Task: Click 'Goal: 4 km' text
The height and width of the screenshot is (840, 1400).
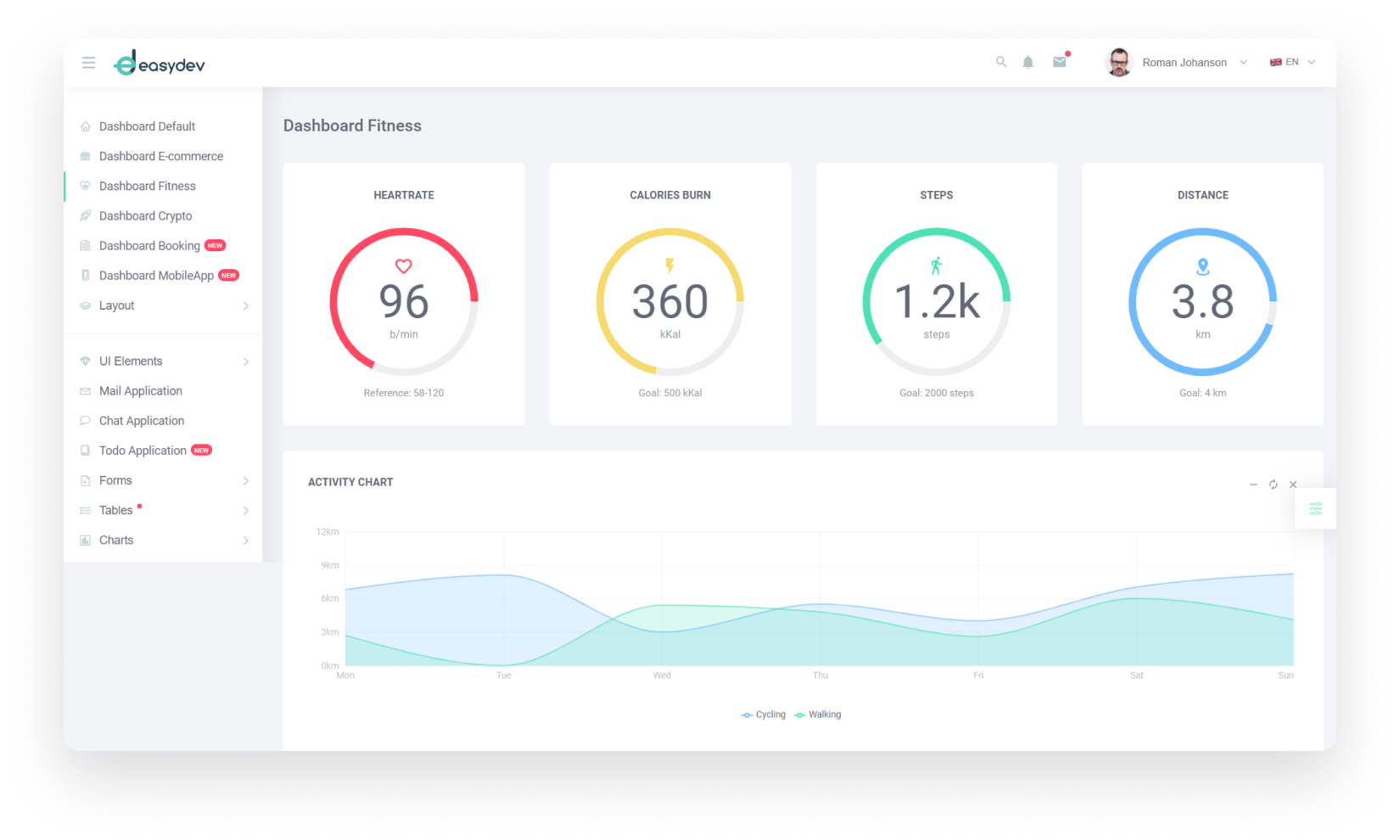Action: point(1203,393)
